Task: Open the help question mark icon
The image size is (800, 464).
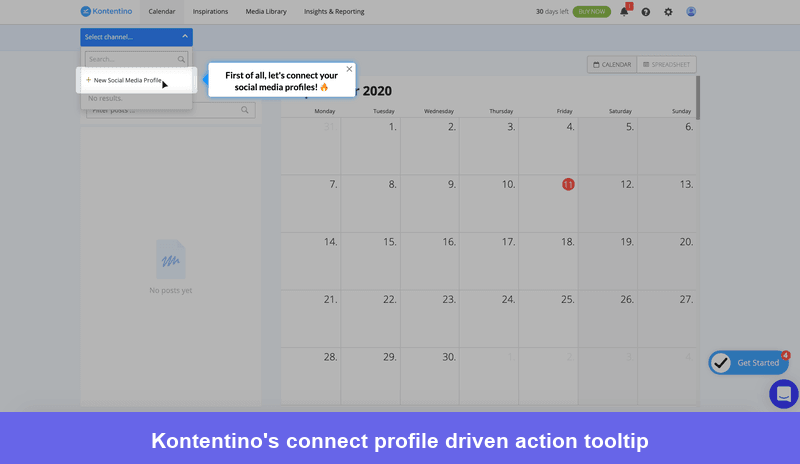Action: point(646,12)
